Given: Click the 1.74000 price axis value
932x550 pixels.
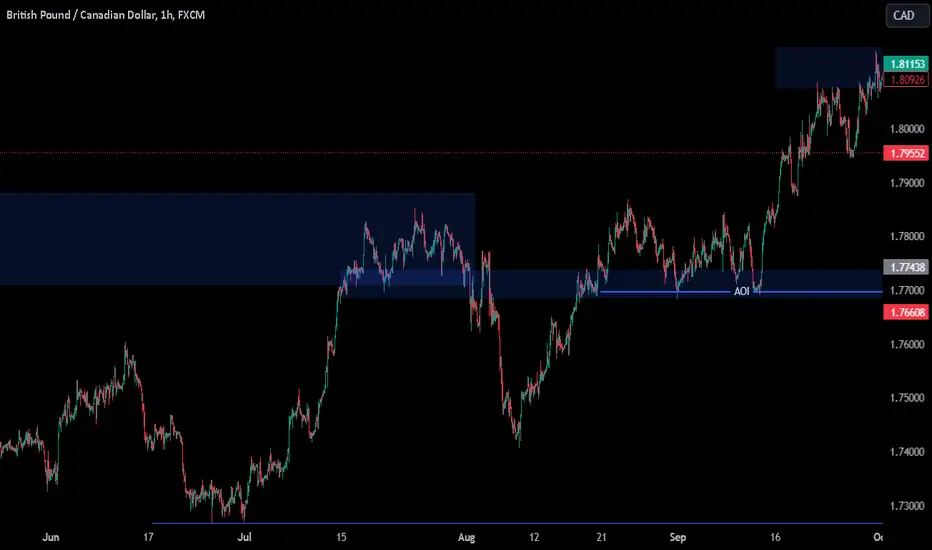Looking at the screenshot, I should coord(907,452).
